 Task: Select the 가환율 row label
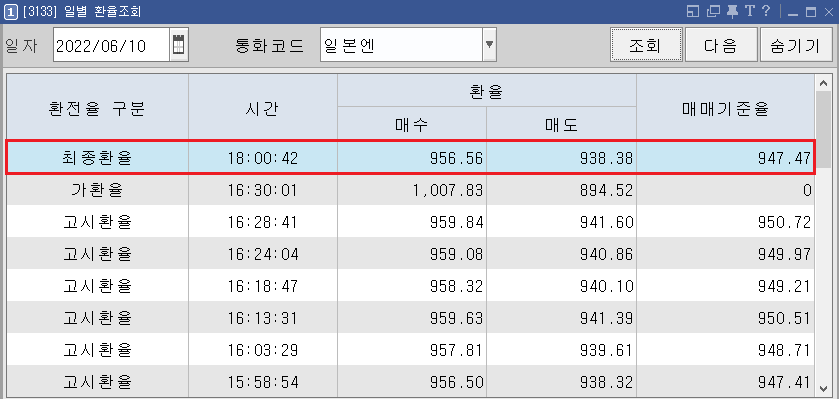(97, 190)
